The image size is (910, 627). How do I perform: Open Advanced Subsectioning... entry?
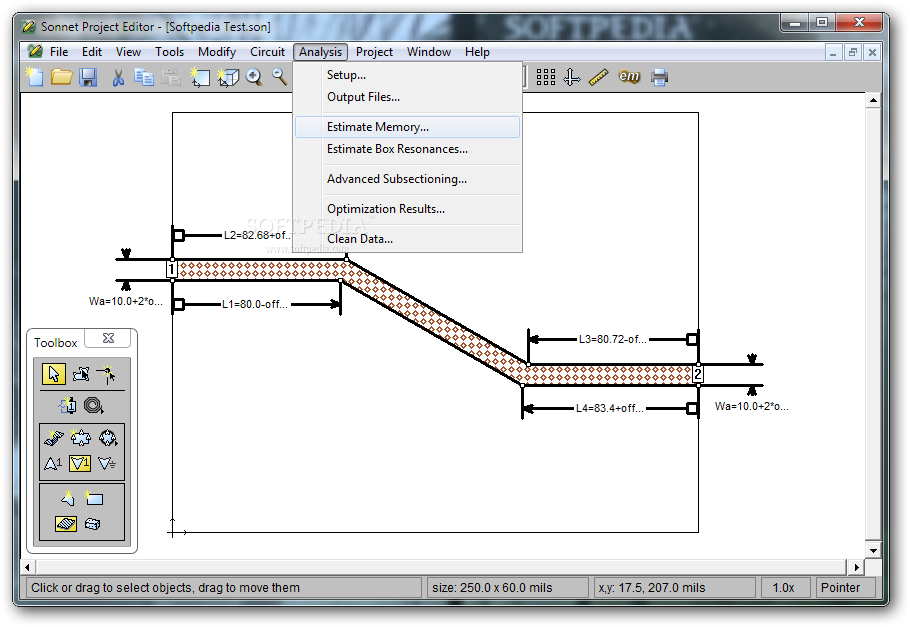tap(407, 179)
